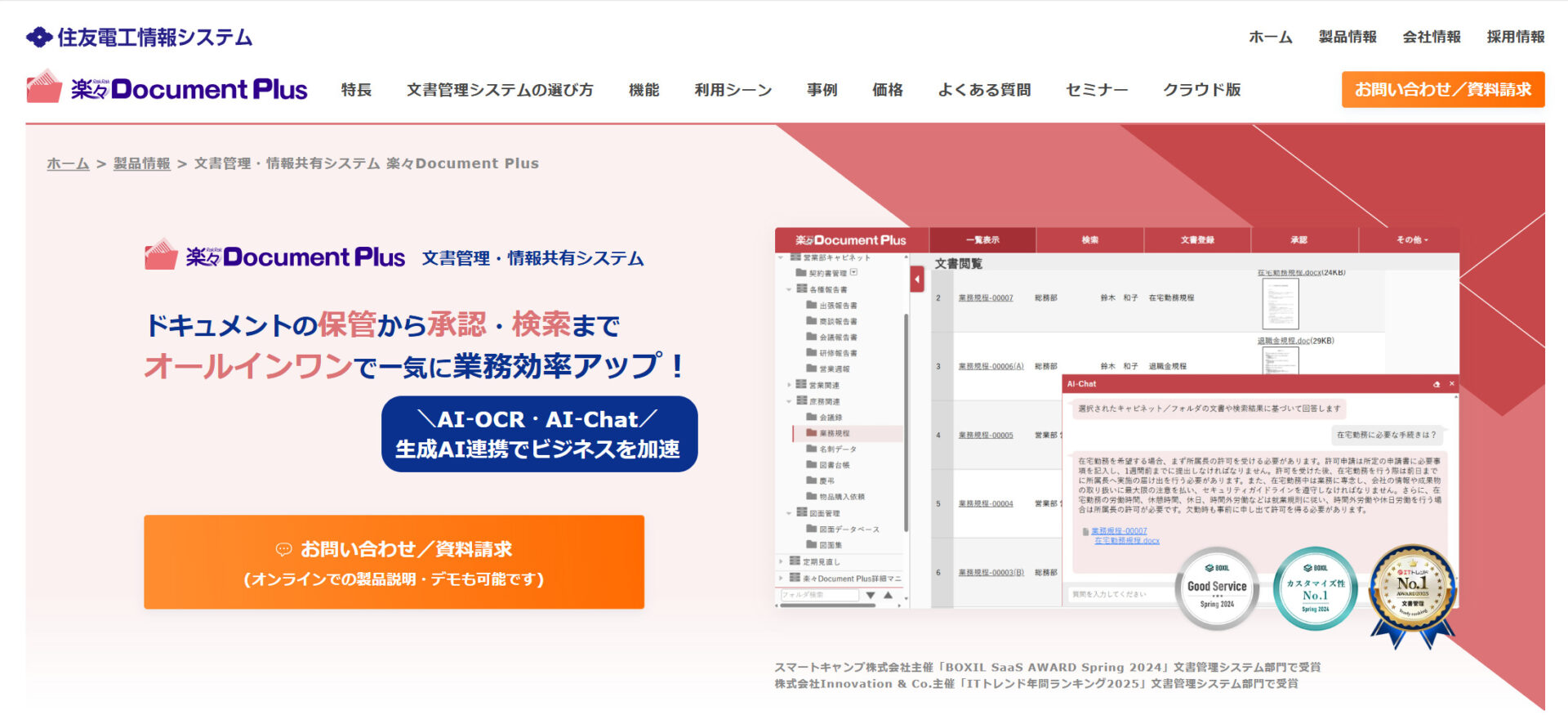The width and height of the screenshot is (1568, 724).
Task: Collapse the 各種報告書 tree node
Action: coord(789,289)
